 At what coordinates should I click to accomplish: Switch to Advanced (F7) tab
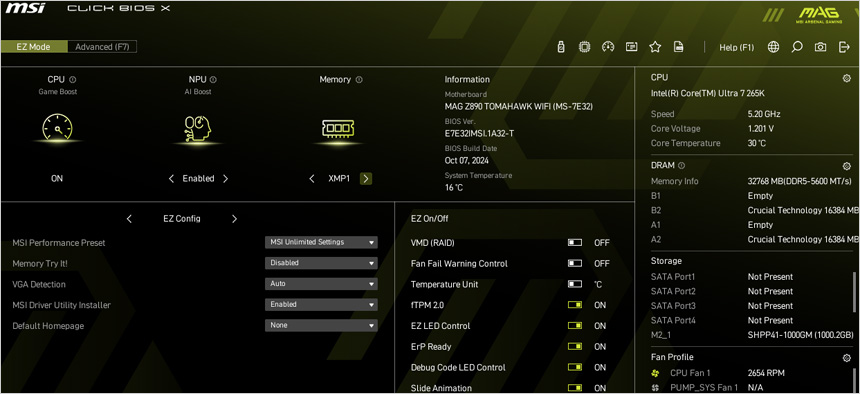pyautogui.click(x=102, y=47)
